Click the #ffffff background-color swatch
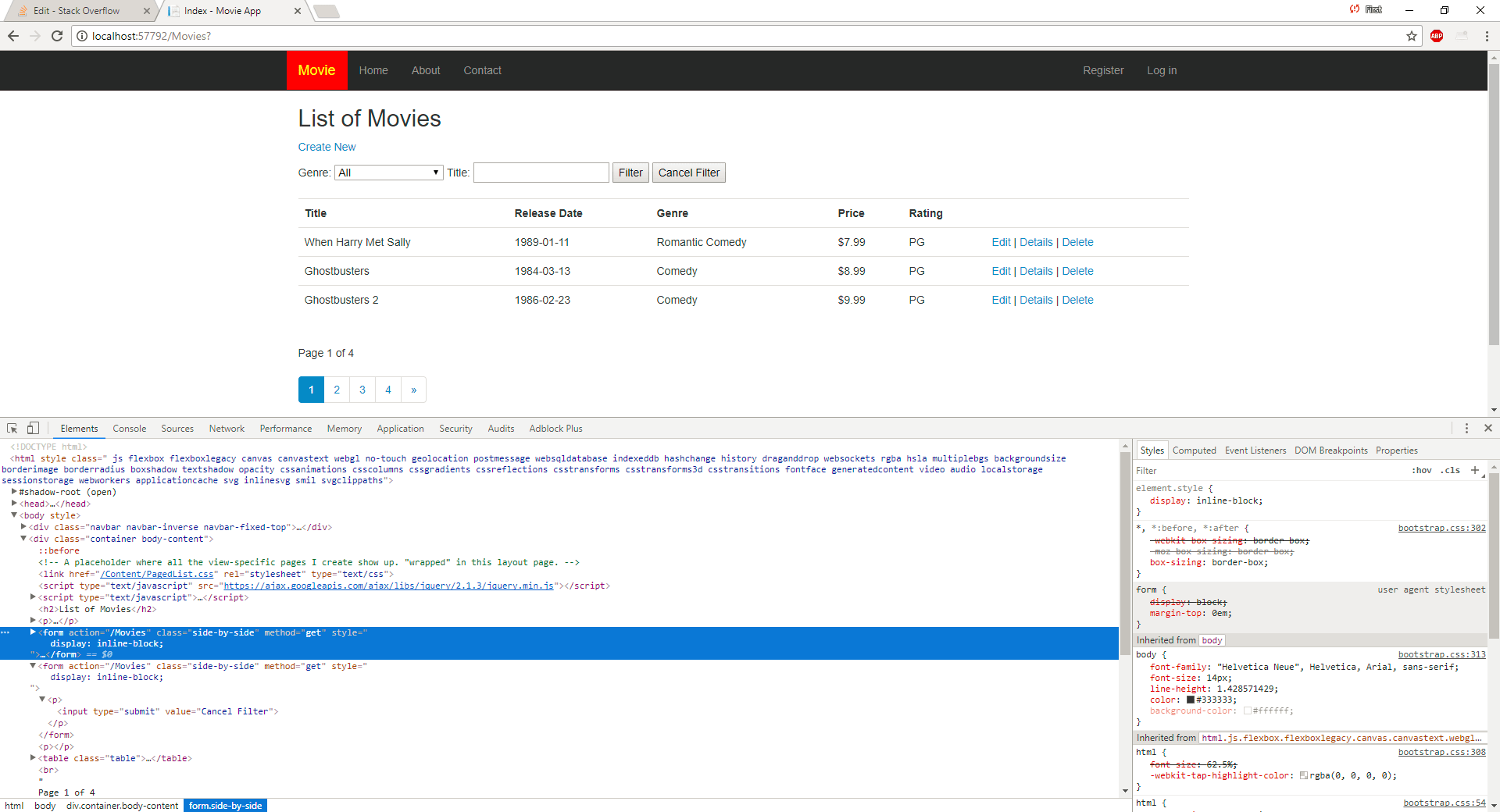The height and width of the screenshot is (812, 1500). click(1248, 710)
